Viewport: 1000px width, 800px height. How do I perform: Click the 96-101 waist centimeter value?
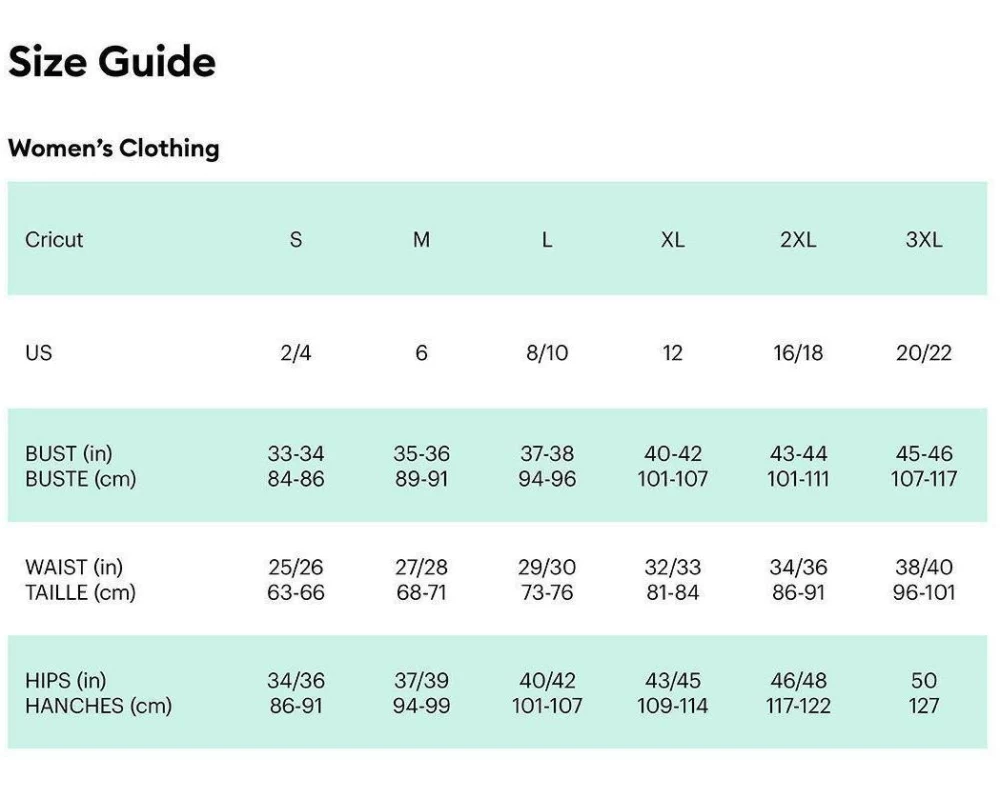pyautogui.click(x=924, y=592)
